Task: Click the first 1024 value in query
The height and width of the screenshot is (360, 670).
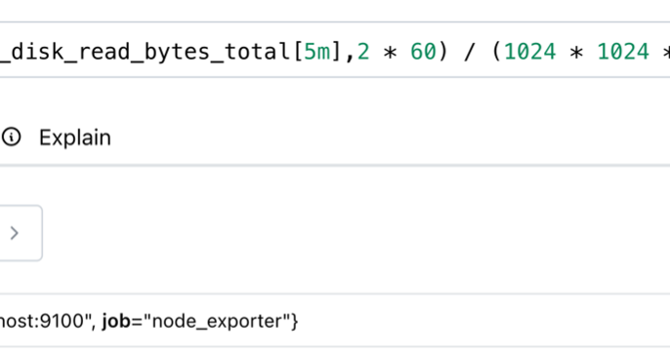Action: pos(530,52)
